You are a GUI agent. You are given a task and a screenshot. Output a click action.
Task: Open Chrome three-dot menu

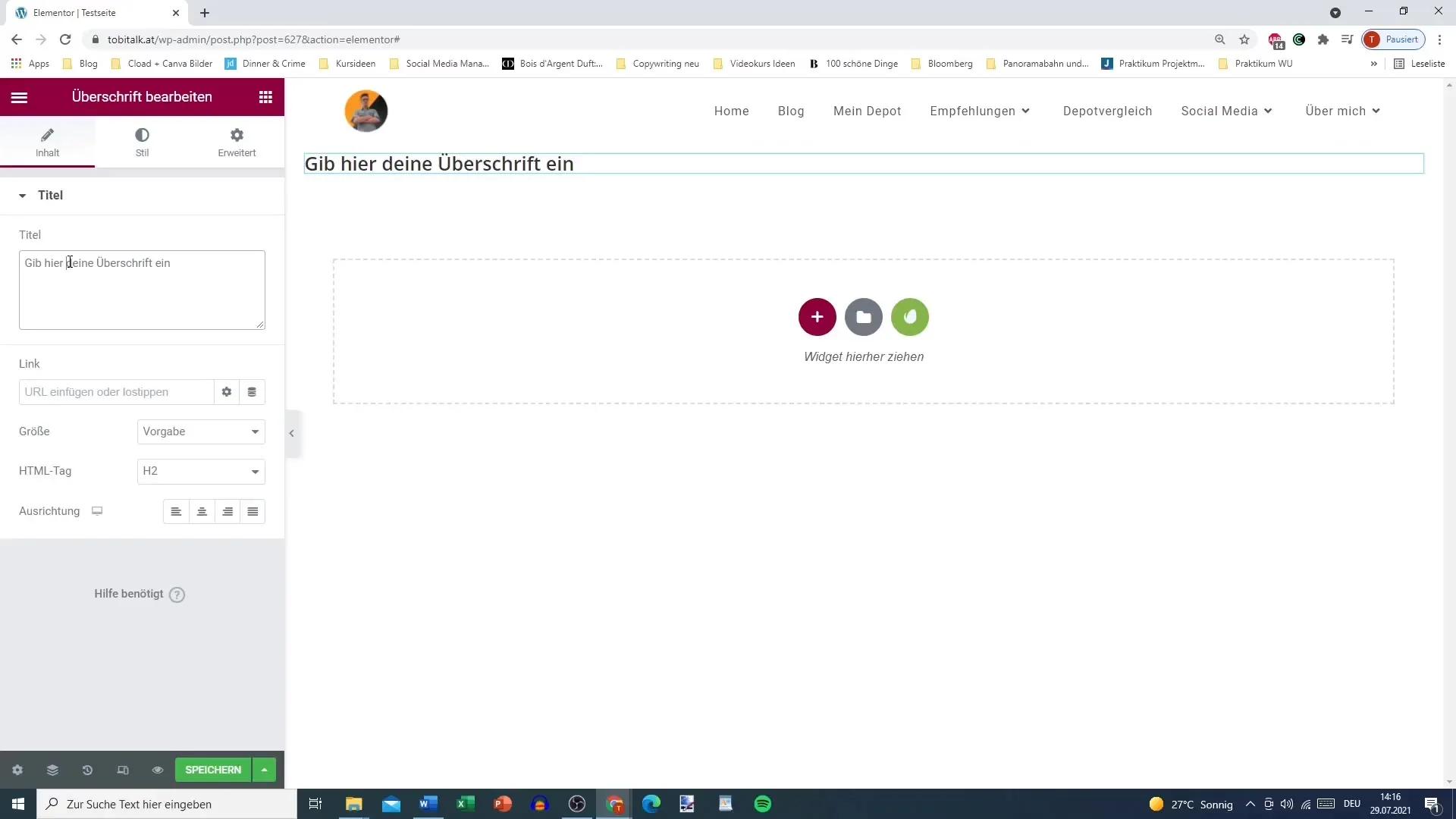point(1440,39)
